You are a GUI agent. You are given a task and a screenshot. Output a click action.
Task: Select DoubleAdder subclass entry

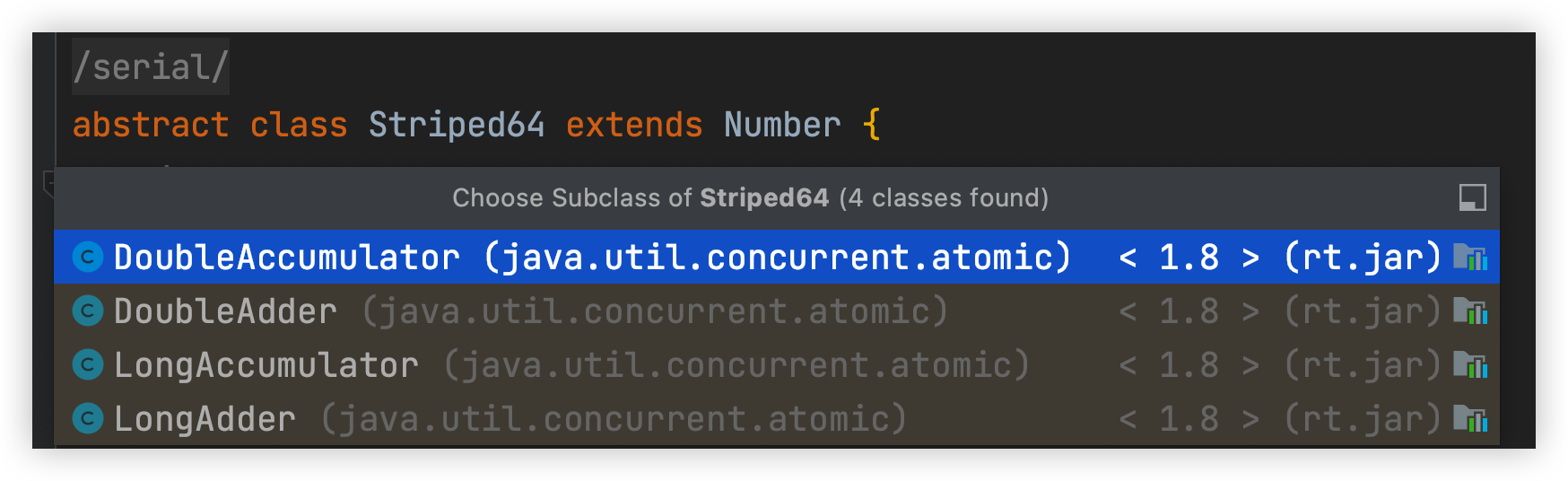pos(777,311)
